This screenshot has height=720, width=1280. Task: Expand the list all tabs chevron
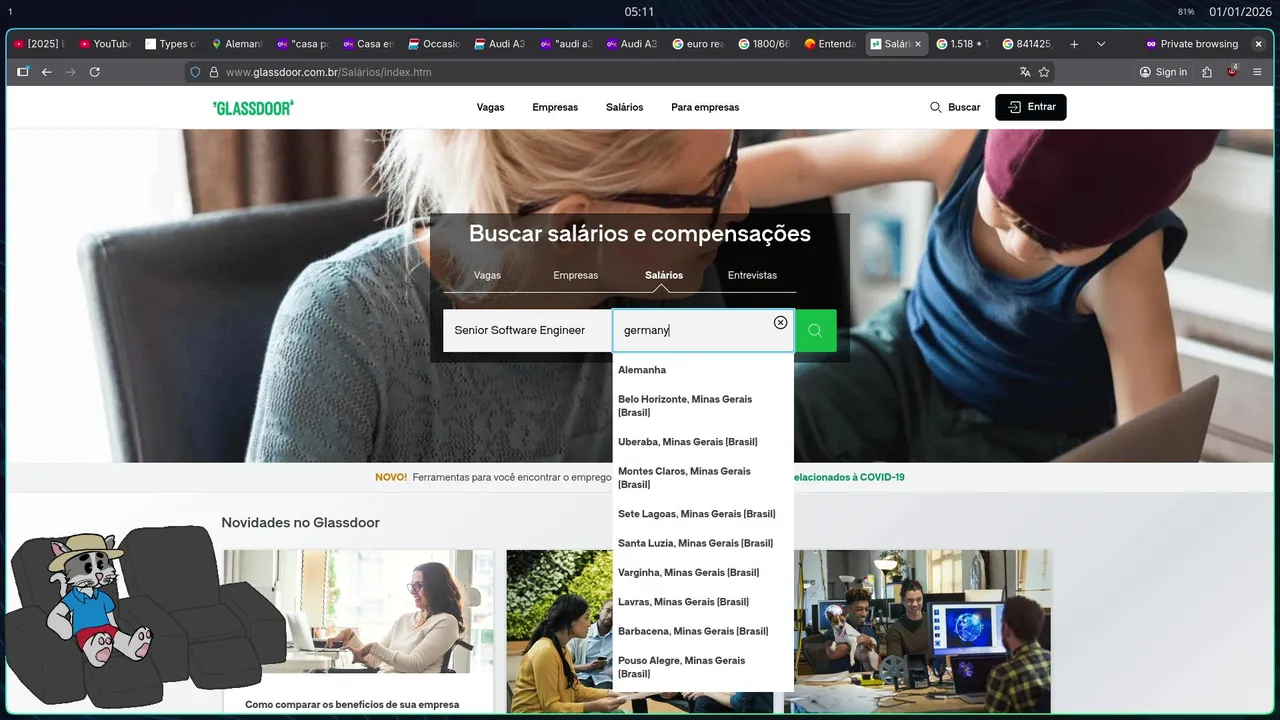point(1101,44)
